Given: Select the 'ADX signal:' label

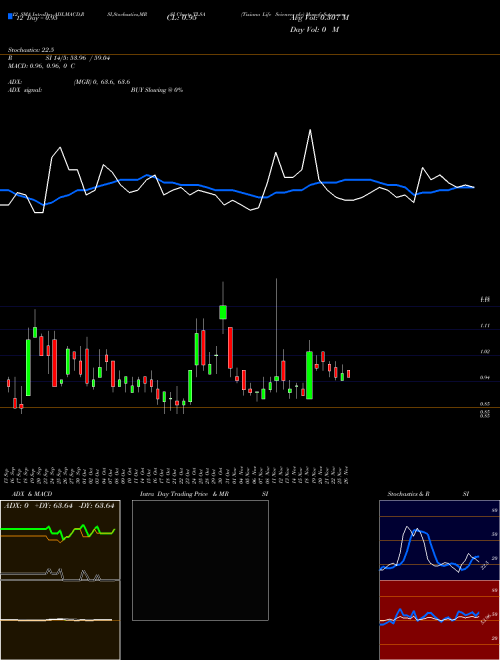Looking at the screenshot, I should pyautogui.click(x=25, y=90).
